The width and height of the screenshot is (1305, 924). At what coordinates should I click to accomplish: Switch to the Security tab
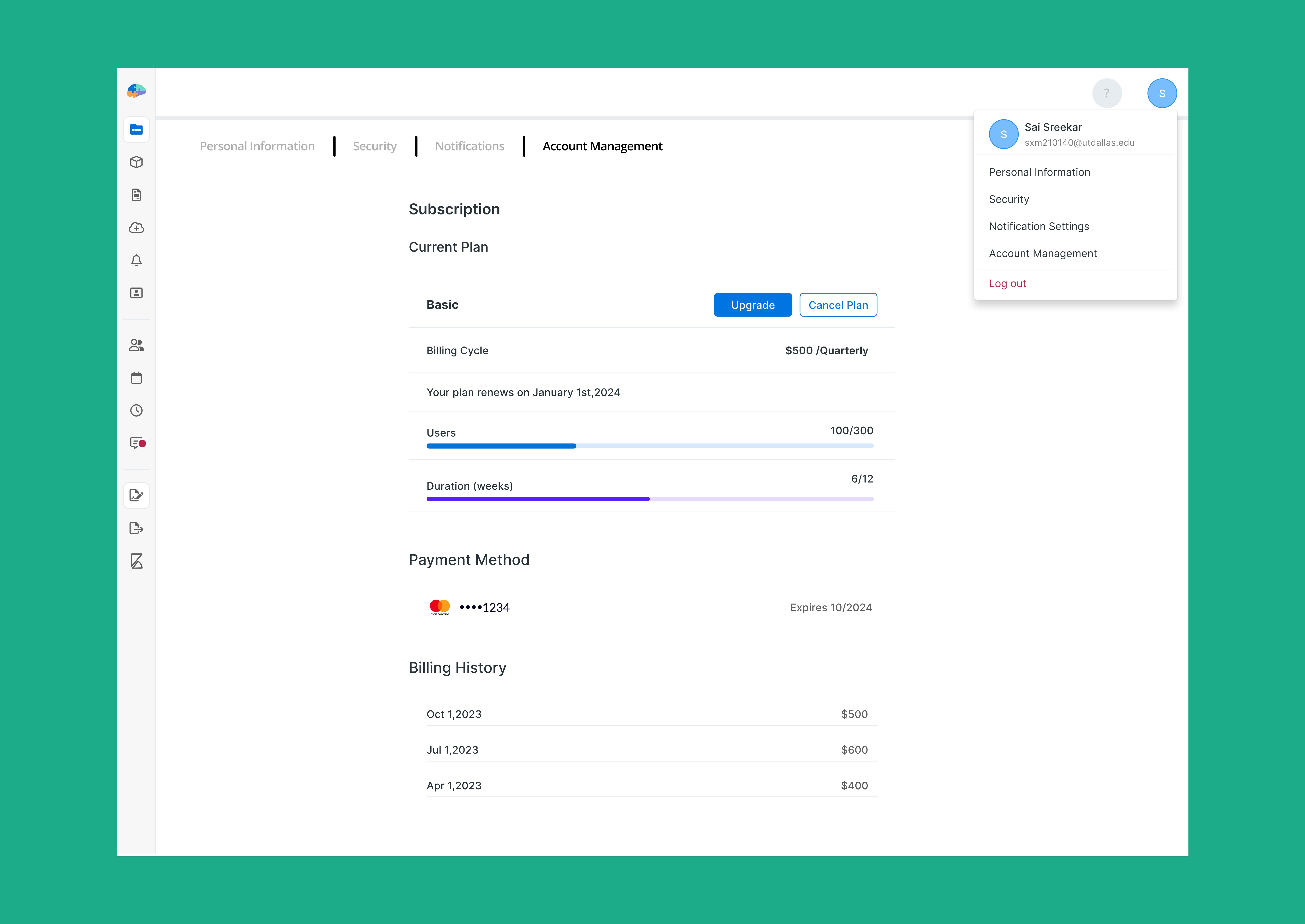pos(375,146)
